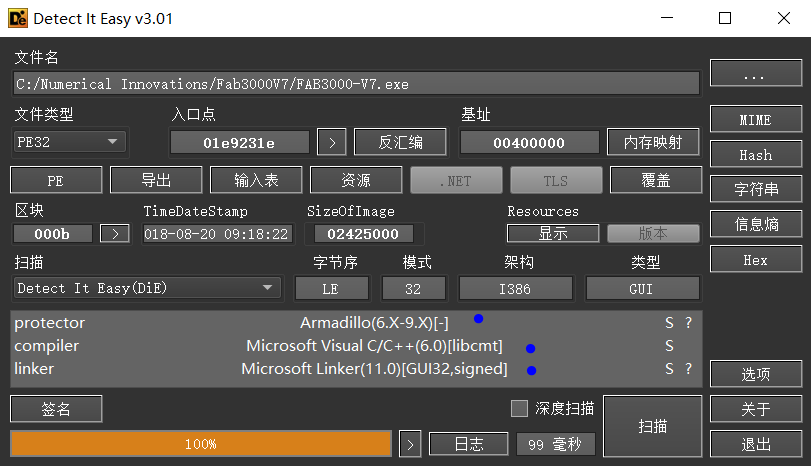Open the 关于 about button

pyautogui.click(x=756, y=409)
